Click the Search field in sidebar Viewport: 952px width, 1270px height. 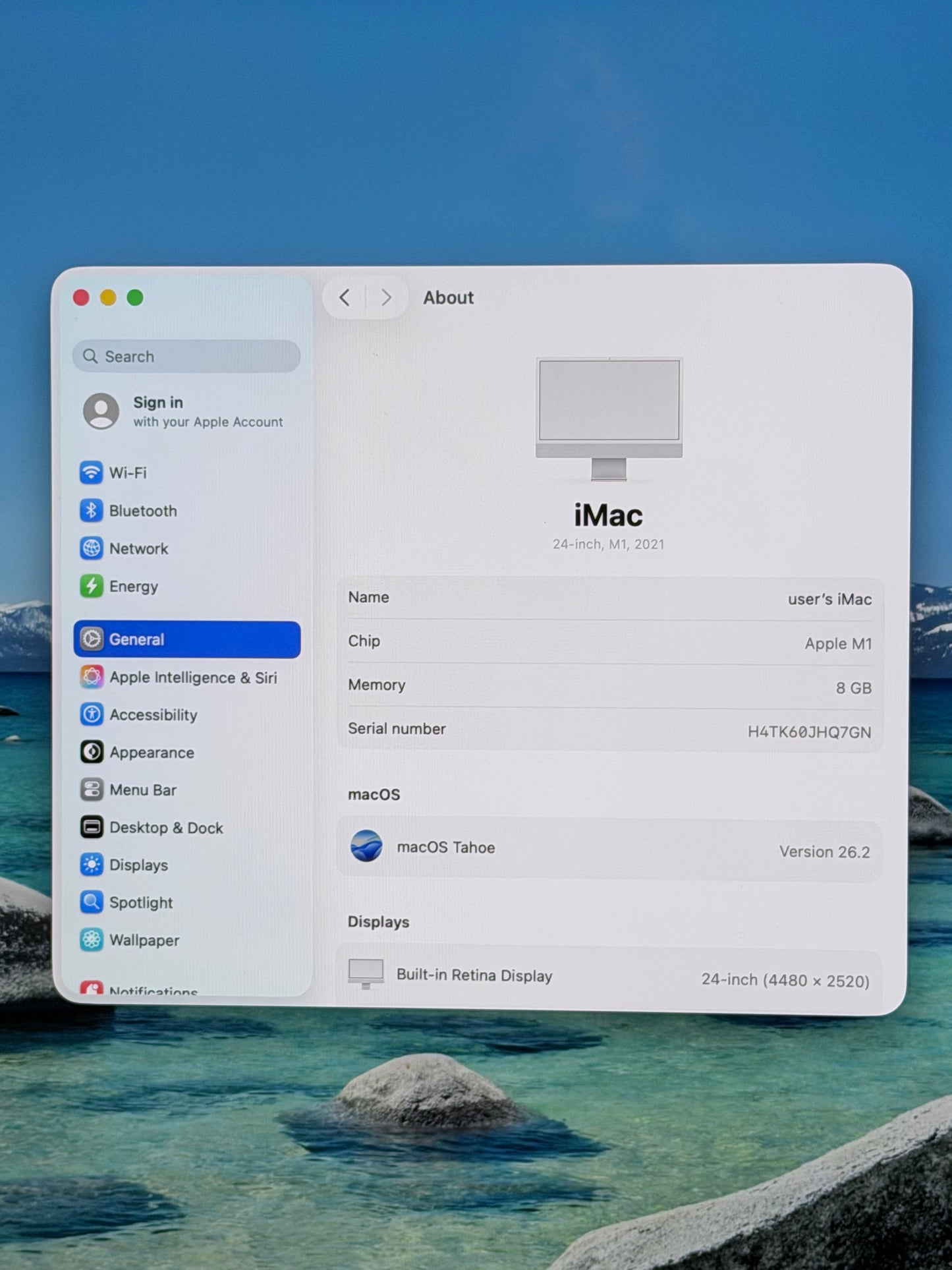click(x=186, y=357)
